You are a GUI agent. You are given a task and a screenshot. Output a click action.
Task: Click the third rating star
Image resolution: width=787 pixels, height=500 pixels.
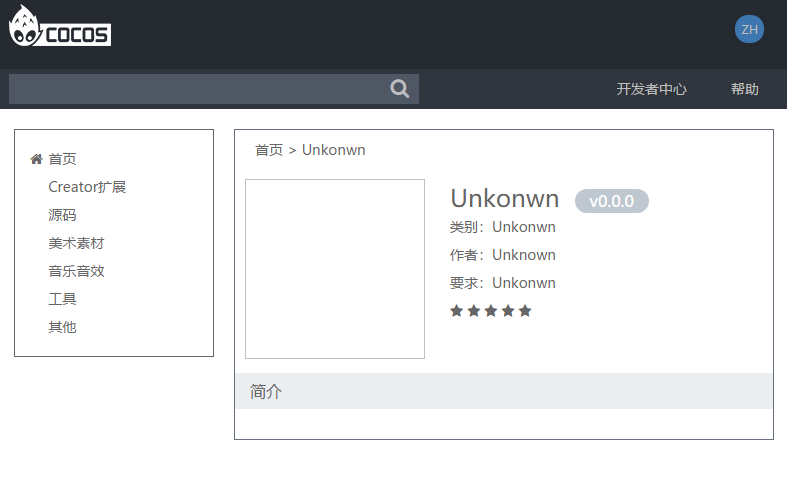[491, 311]
